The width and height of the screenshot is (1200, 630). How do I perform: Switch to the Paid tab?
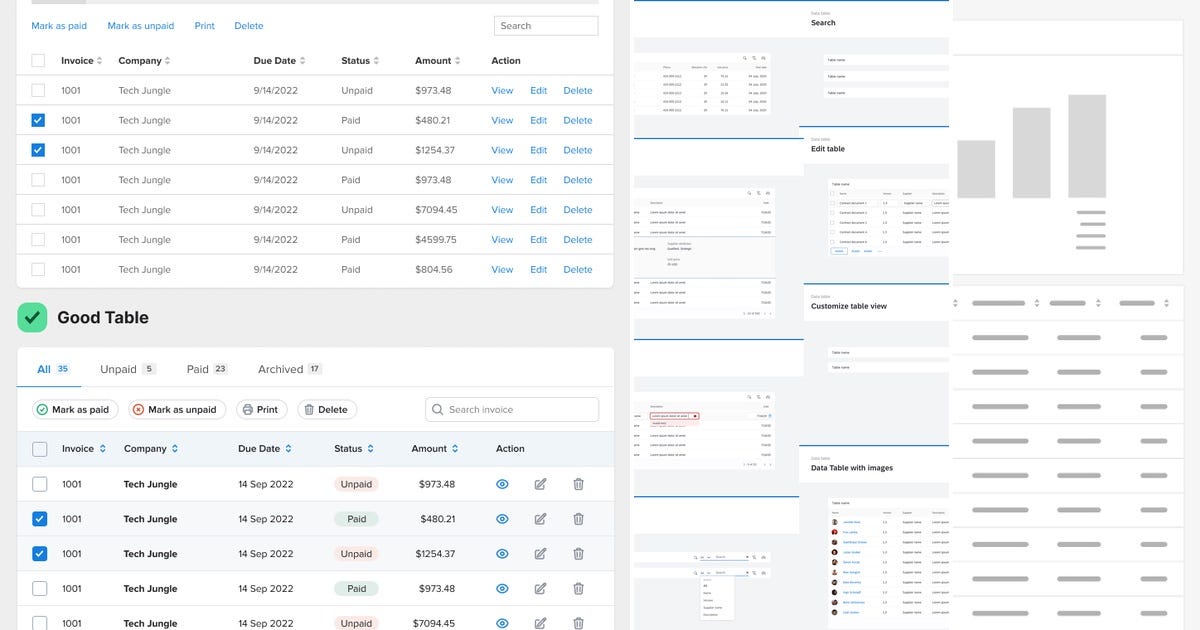200,368
